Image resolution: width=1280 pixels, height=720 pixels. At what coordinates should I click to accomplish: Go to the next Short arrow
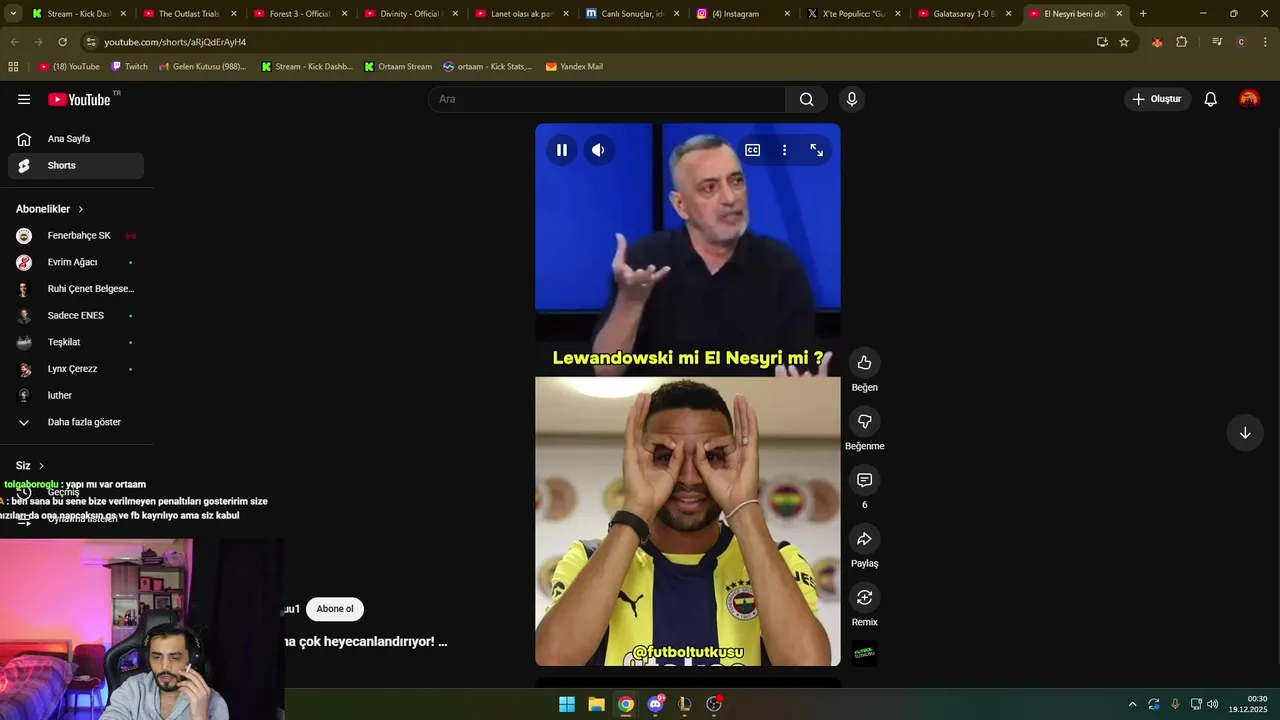[1245, 433]
